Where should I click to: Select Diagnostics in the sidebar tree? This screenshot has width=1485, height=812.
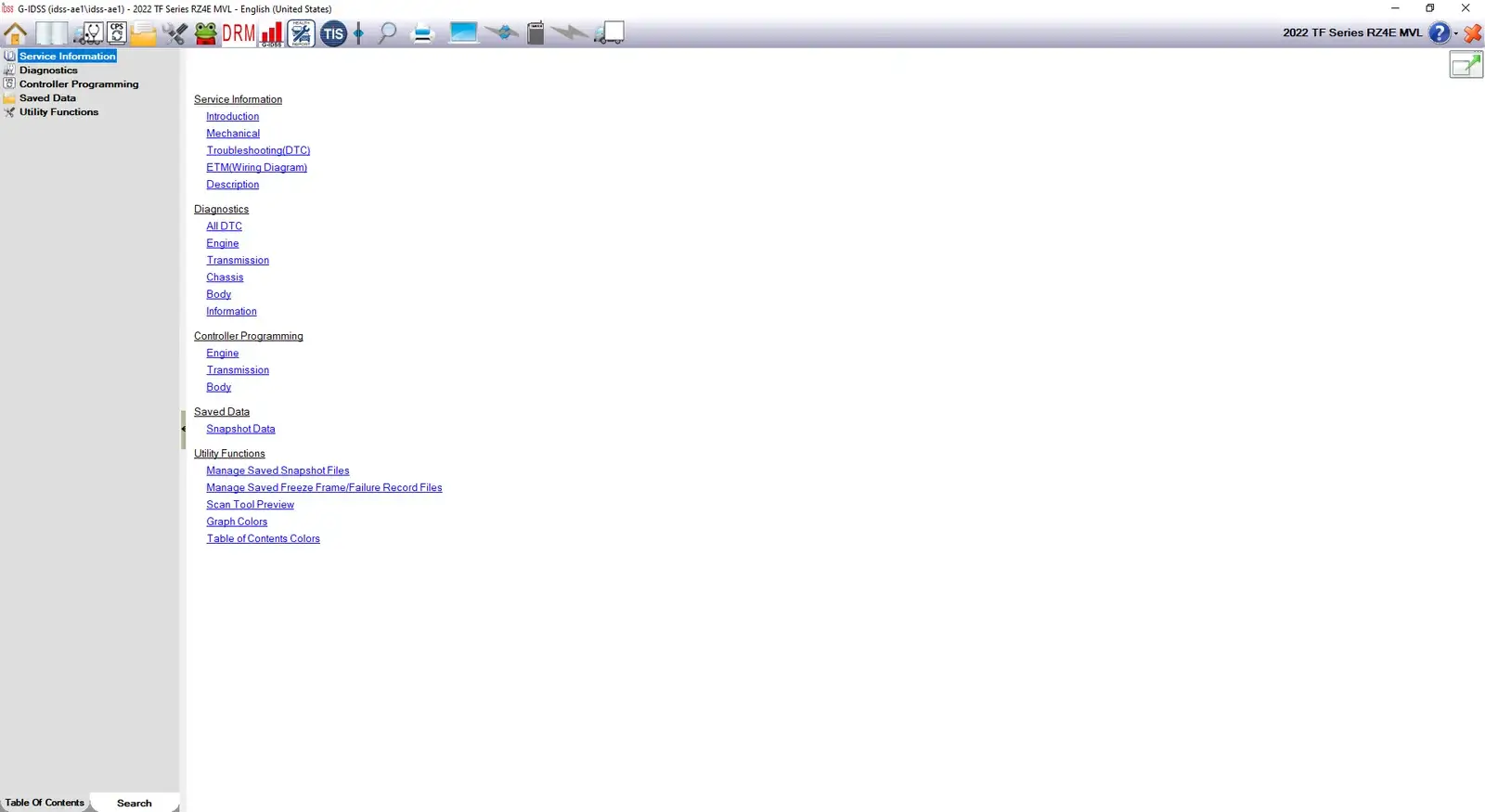(48, 71)
